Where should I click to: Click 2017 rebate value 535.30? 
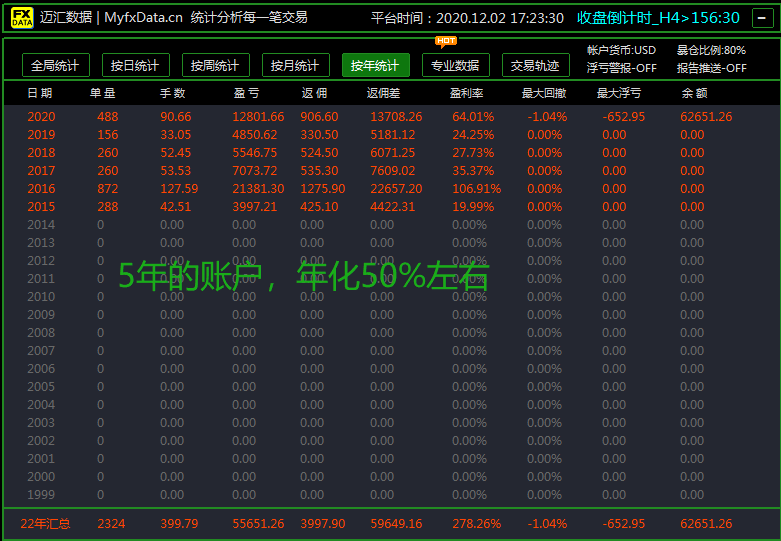[319, 171]
